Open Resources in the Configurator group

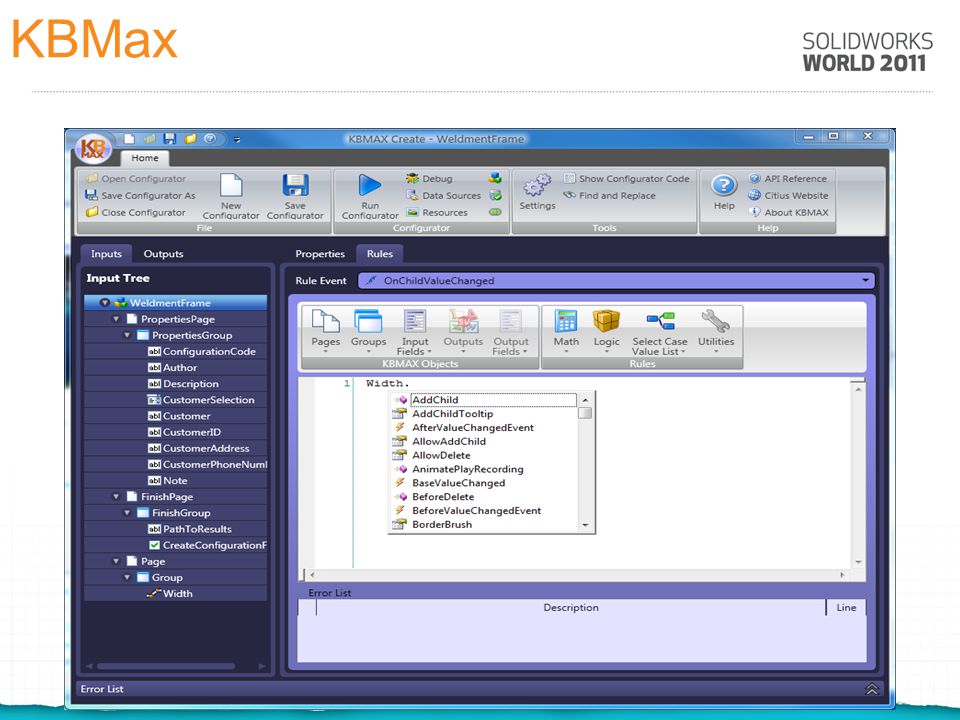(x=437, y=212)
